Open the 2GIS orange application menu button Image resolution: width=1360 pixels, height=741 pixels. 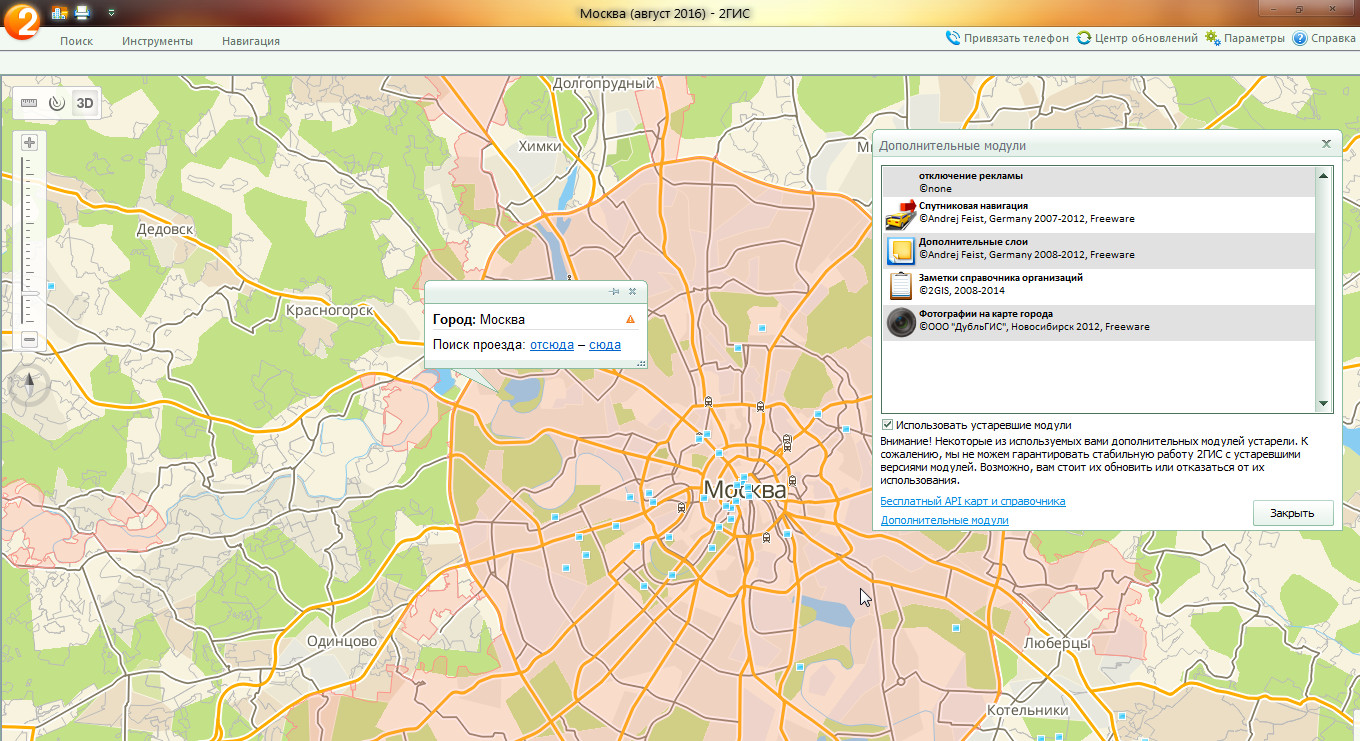[x=20, y=22]
